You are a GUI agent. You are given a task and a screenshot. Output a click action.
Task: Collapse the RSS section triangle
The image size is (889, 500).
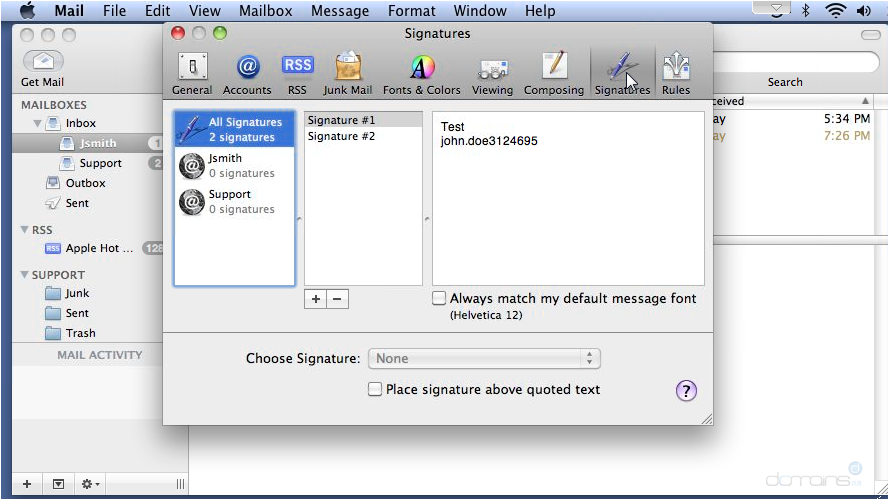24,230
